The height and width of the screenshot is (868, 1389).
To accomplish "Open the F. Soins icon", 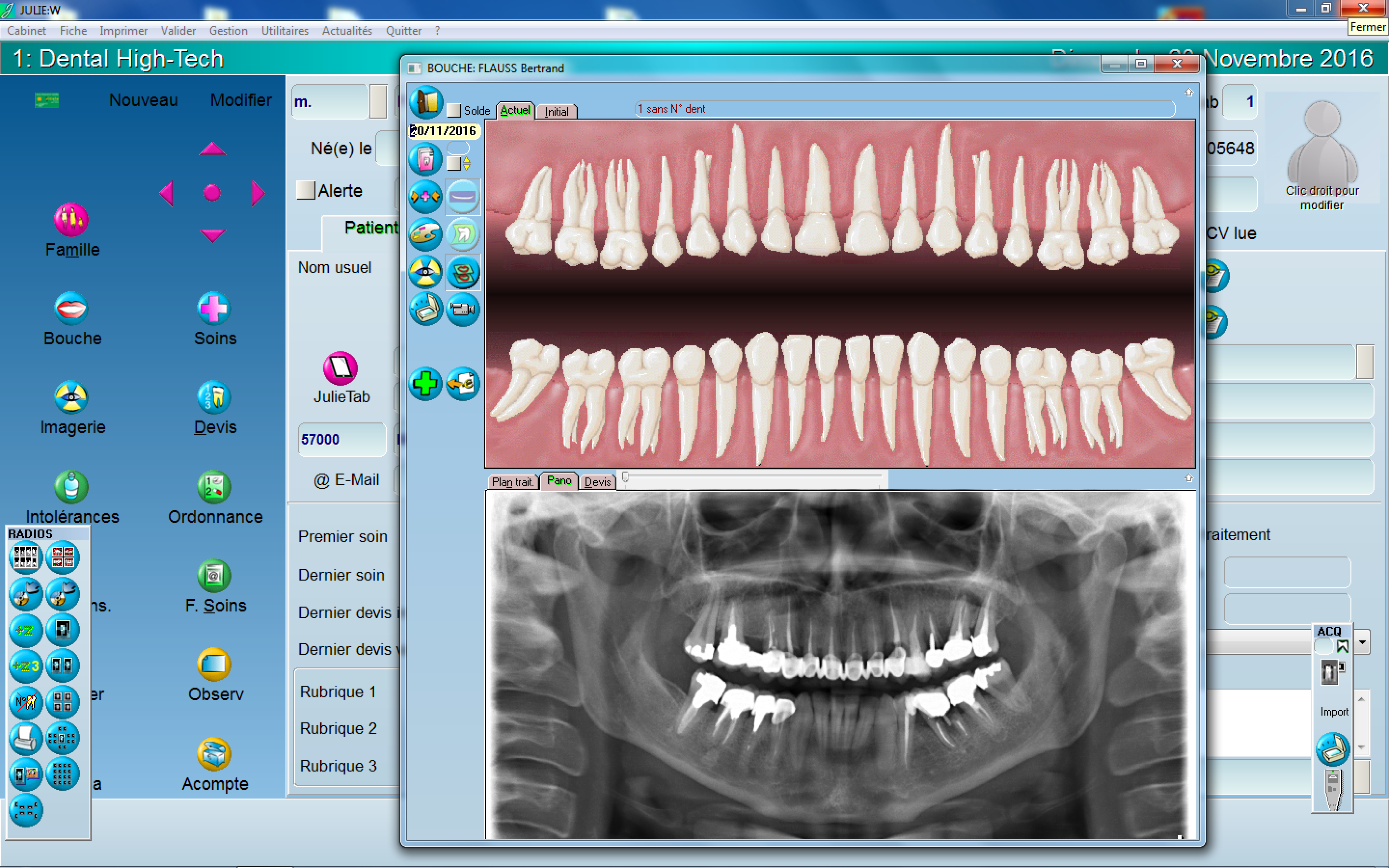I will [214, 575].
